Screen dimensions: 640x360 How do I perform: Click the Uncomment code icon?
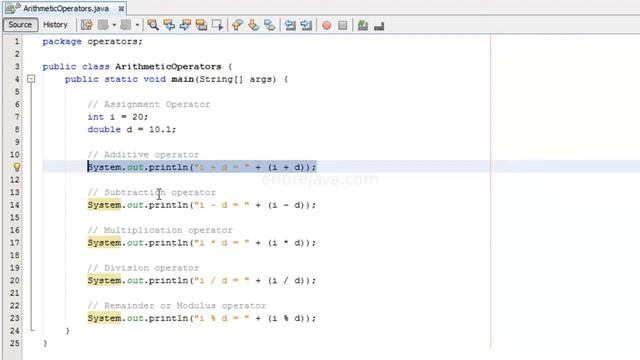coord(379,26)
